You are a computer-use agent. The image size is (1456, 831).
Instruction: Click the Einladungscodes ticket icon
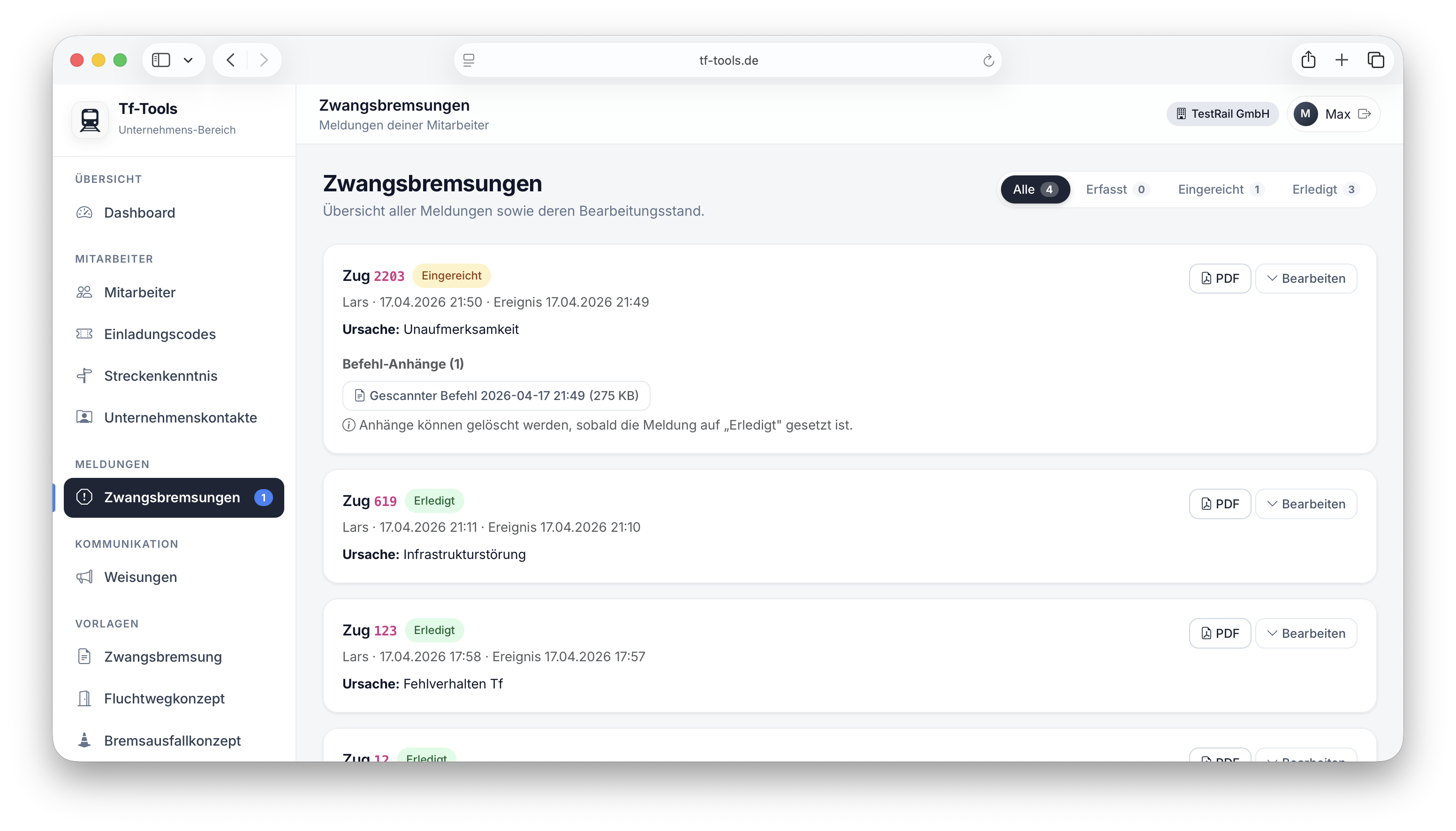(x=84, y=334)
